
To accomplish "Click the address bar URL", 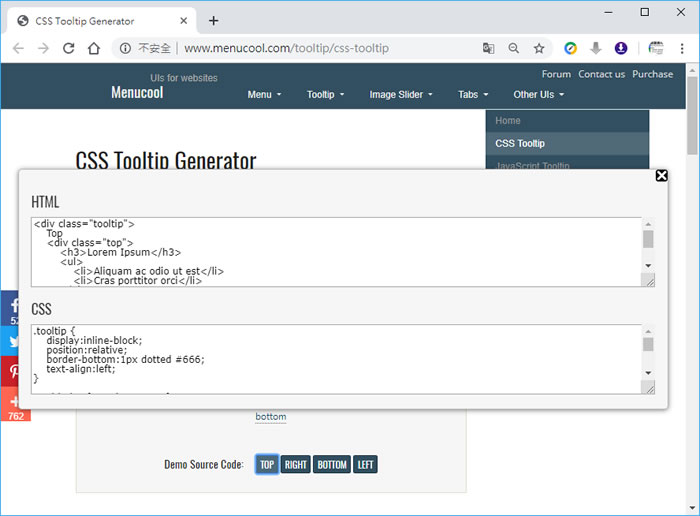I will (x=286, y=48).
